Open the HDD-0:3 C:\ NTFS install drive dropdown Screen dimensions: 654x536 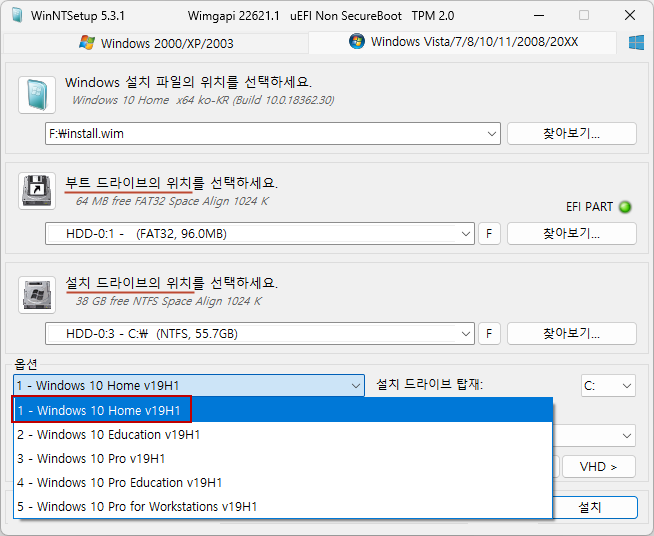point(465,334)
